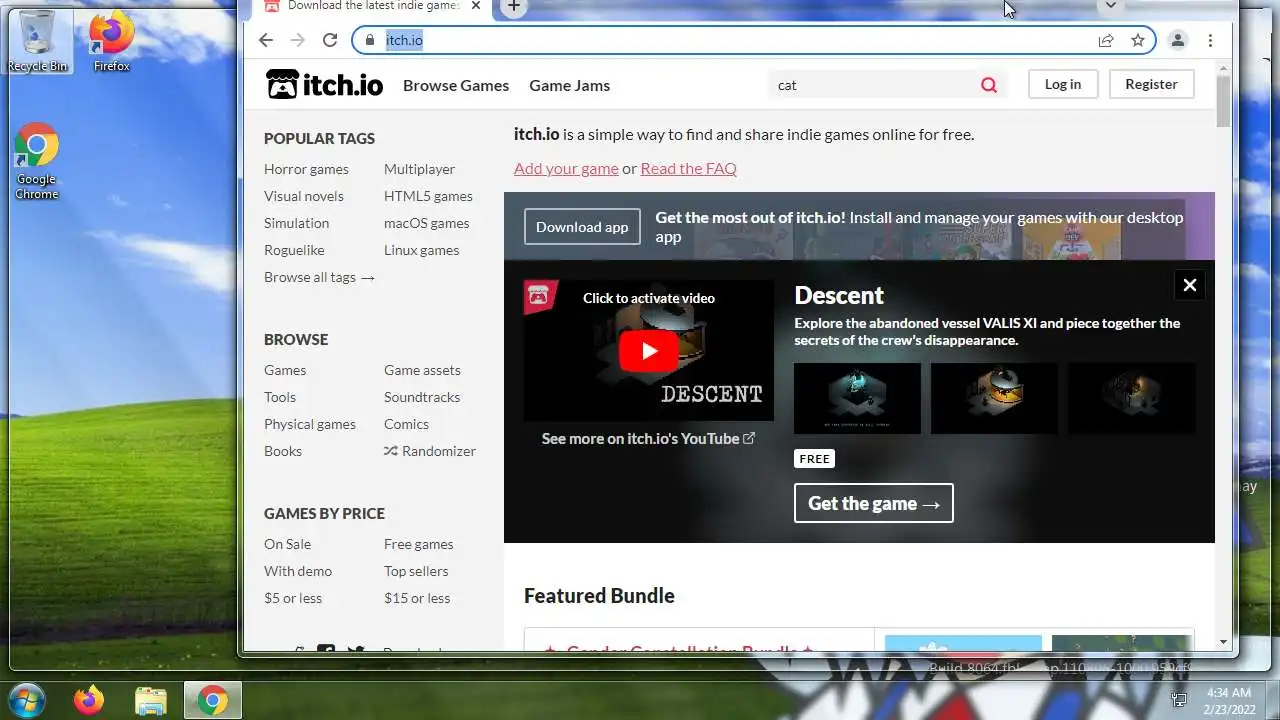Click the taskbar clock showing 4:34 AM
Image resolution: width=1280 pixels, height=720 pixels.
(x=1229, y=700)
